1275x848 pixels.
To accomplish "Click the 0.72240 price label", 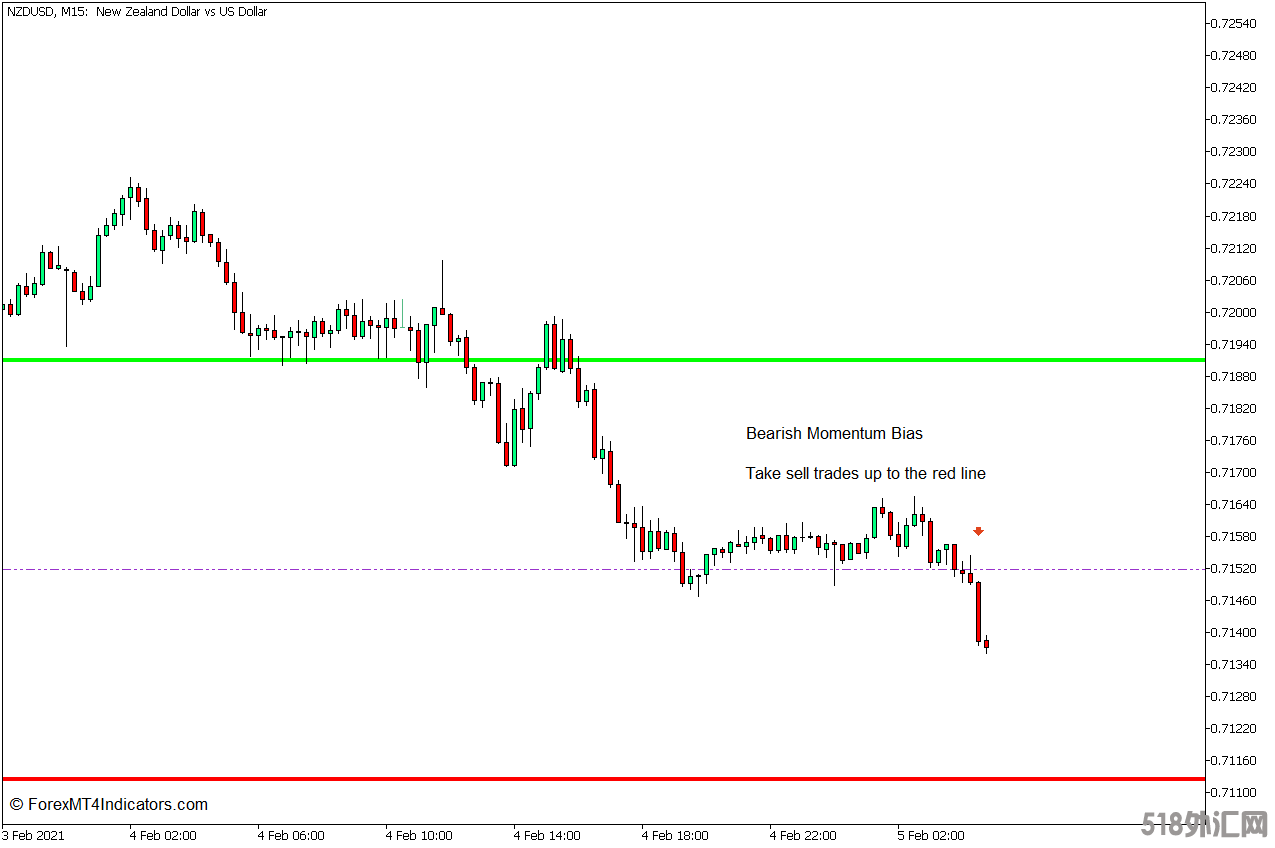I will [1232, 183].
